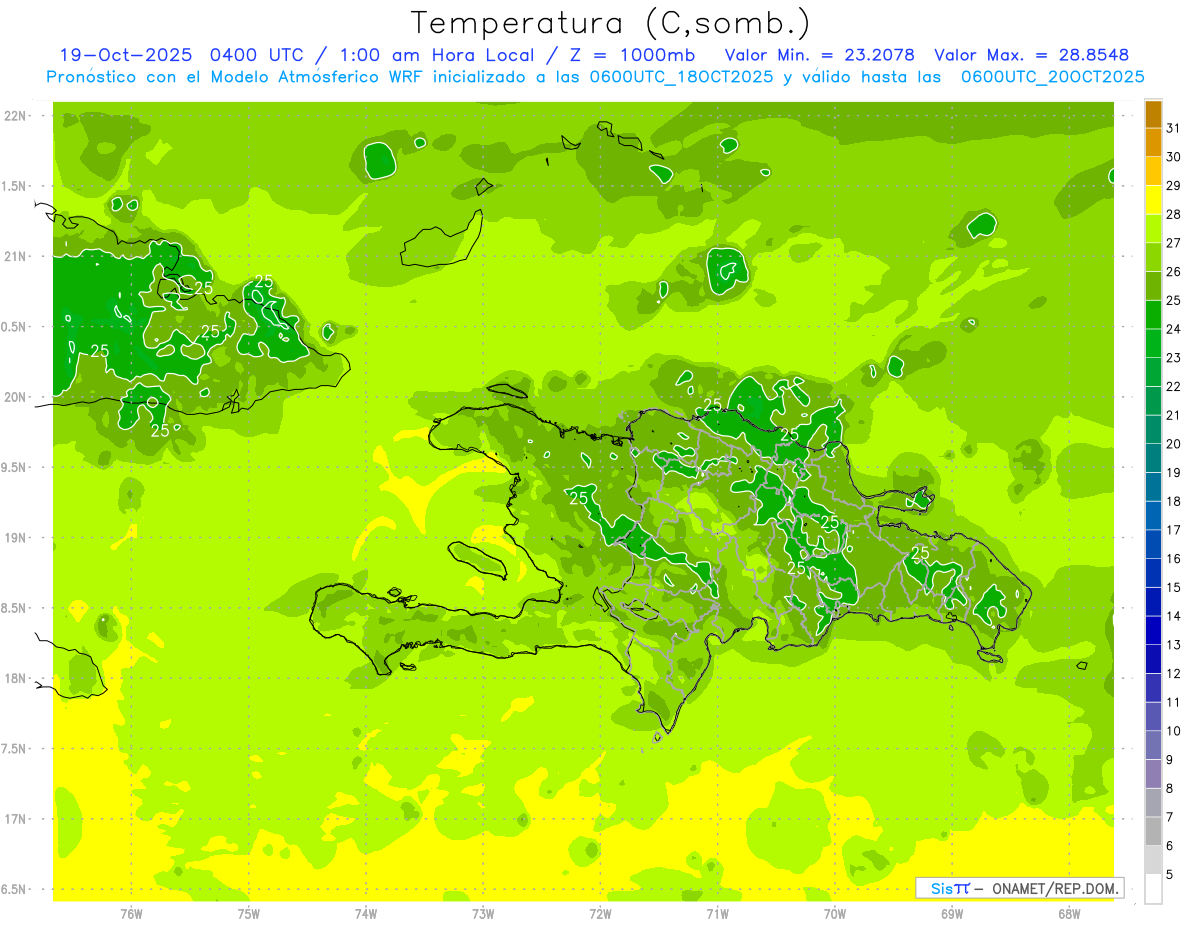Click the 68W longitude axis label
Image resolution: width=1200 pixels, height=927 pixels.
click(x=1069, y=913)
